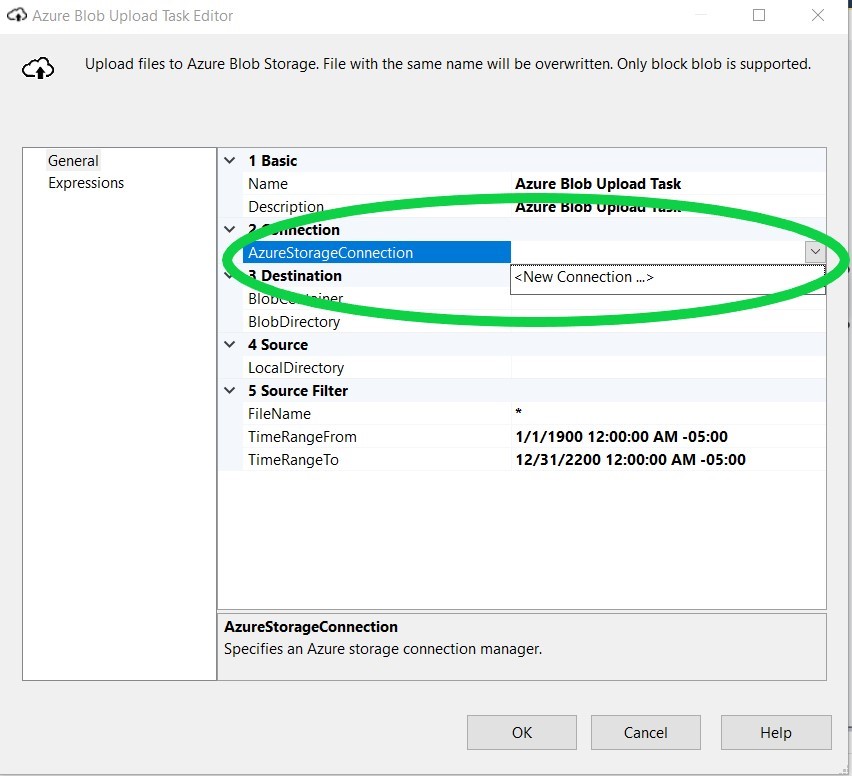Click the Cancel button
The height and width of the screenshot is (776, 852).
[x=646, y=733]
